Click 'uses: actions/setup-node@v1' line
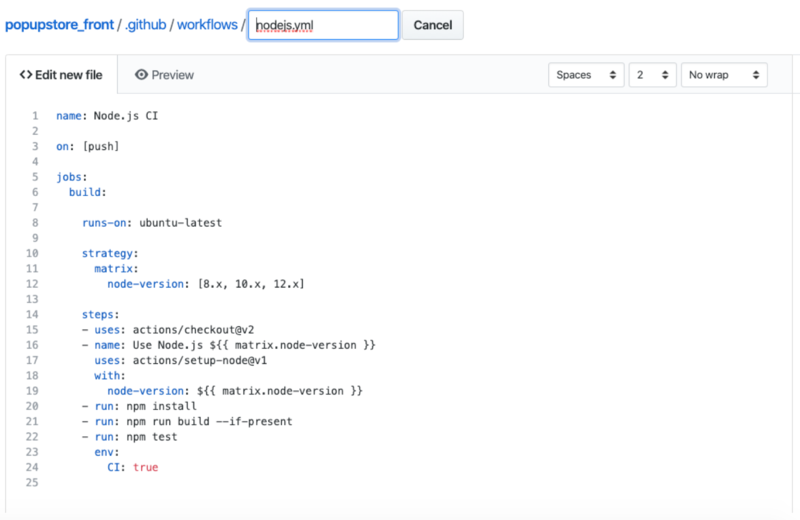800x520 pixels. 181,360
